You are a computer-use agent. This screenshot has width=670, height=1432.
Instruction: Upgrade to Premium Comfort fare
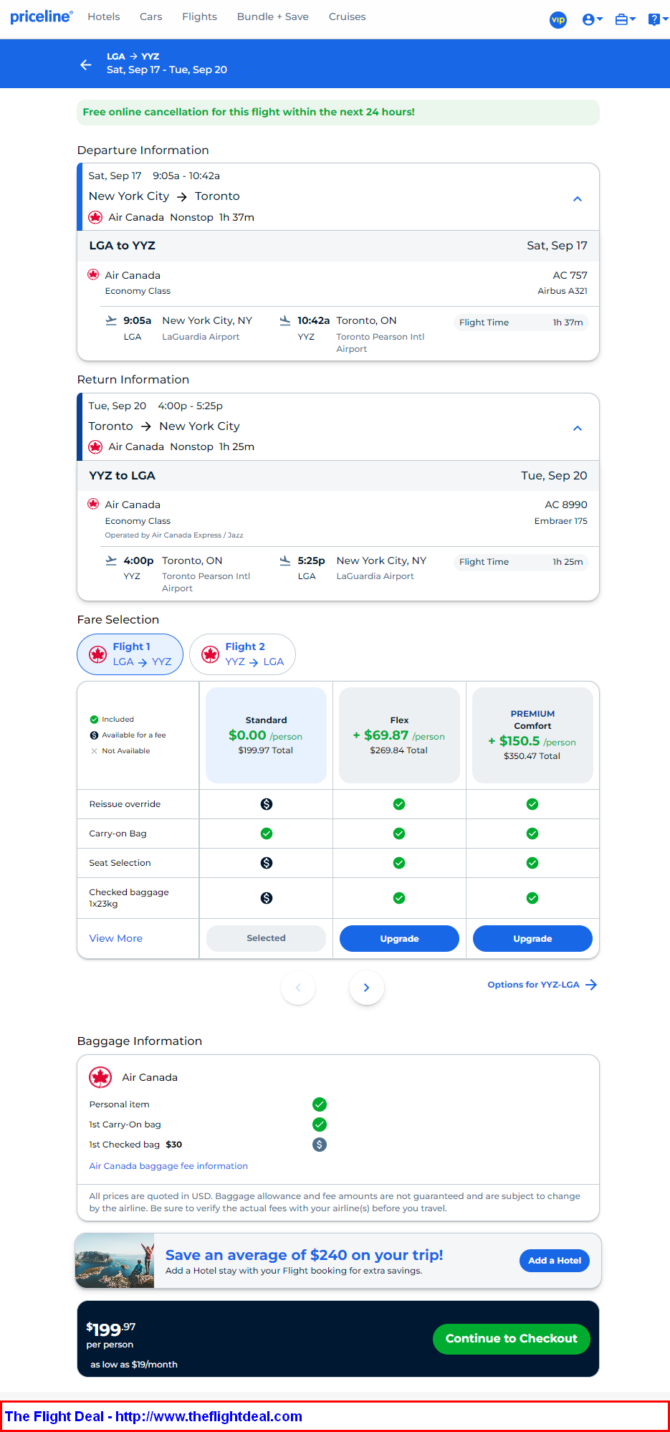(x=532, y=938)
